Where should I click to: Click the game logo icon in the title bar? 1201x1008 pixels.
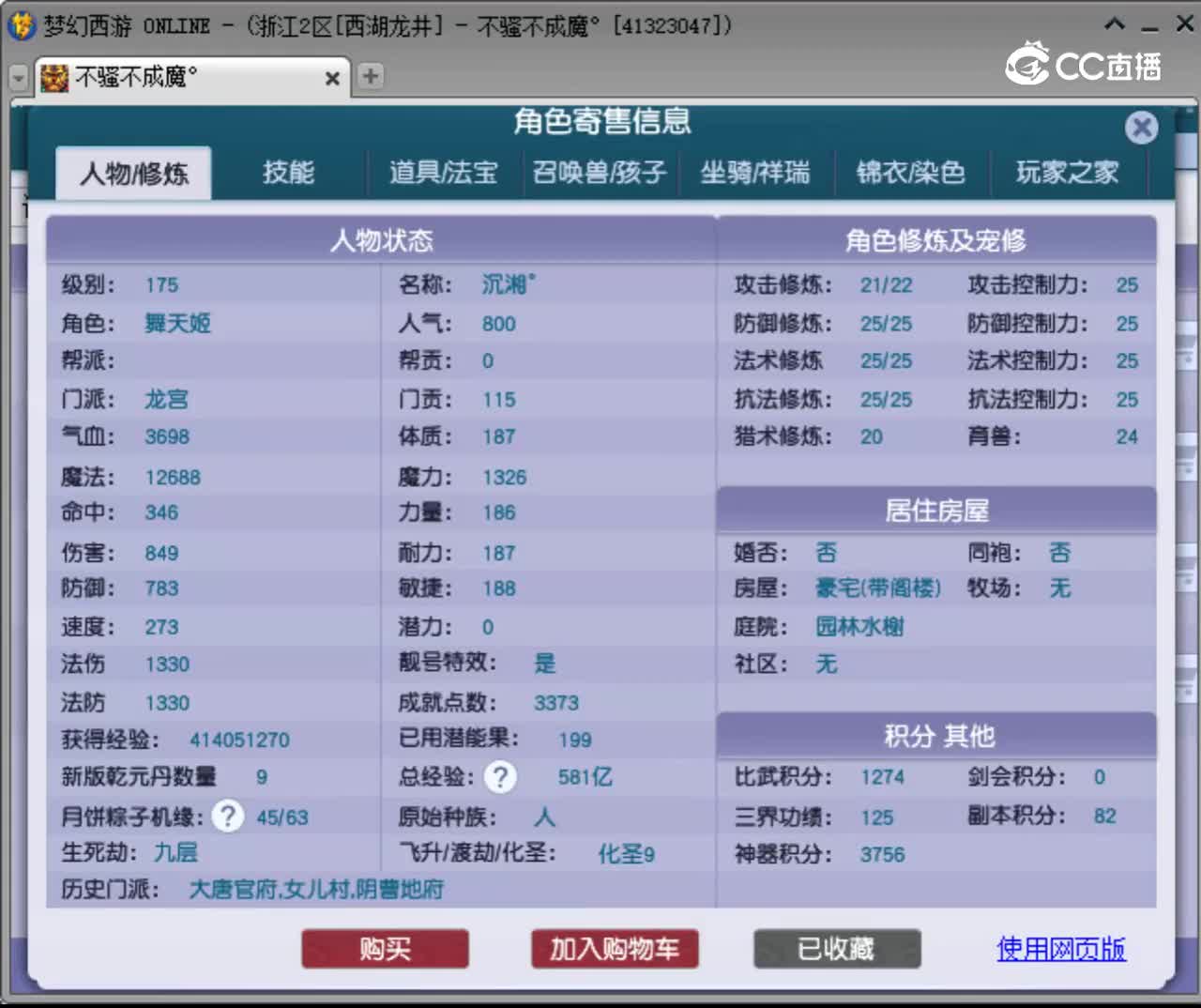(x=21, y=24)
